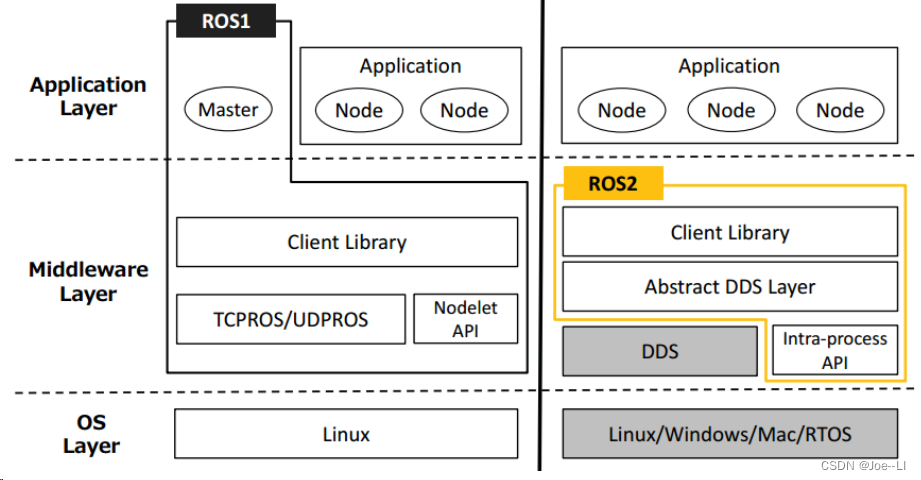
Task: Click the Linux box in the OS layer
Action: coord(347,434)
